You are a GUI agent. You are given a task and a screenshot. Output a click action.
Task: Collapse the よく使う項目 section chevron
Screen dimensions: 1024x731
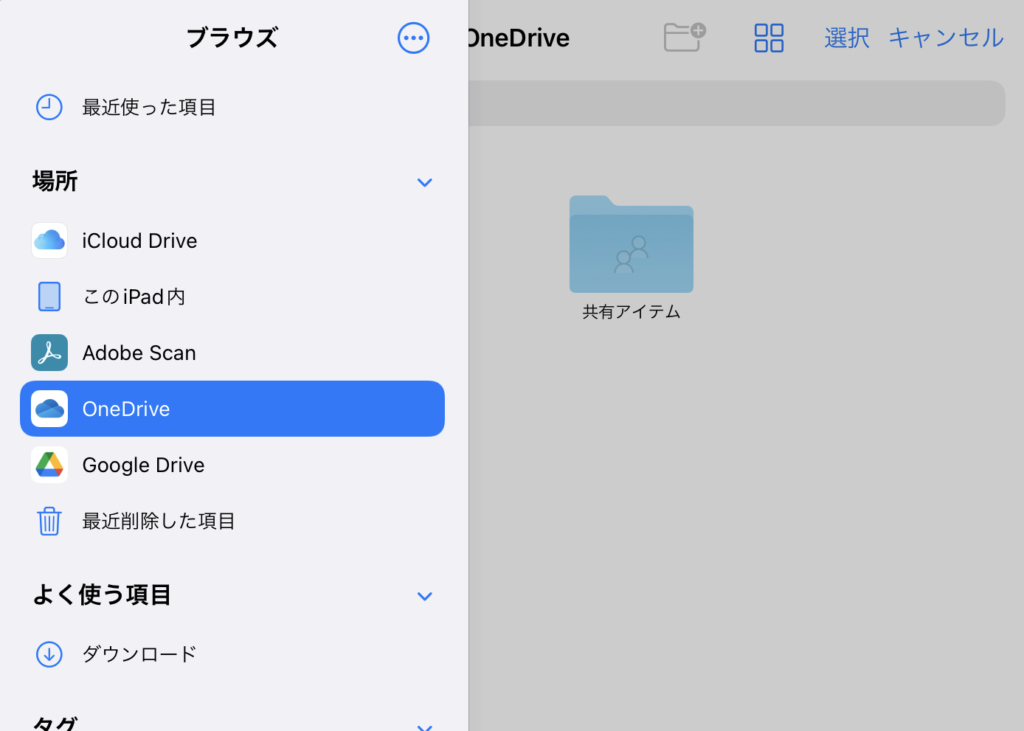(x=424, y=596)
